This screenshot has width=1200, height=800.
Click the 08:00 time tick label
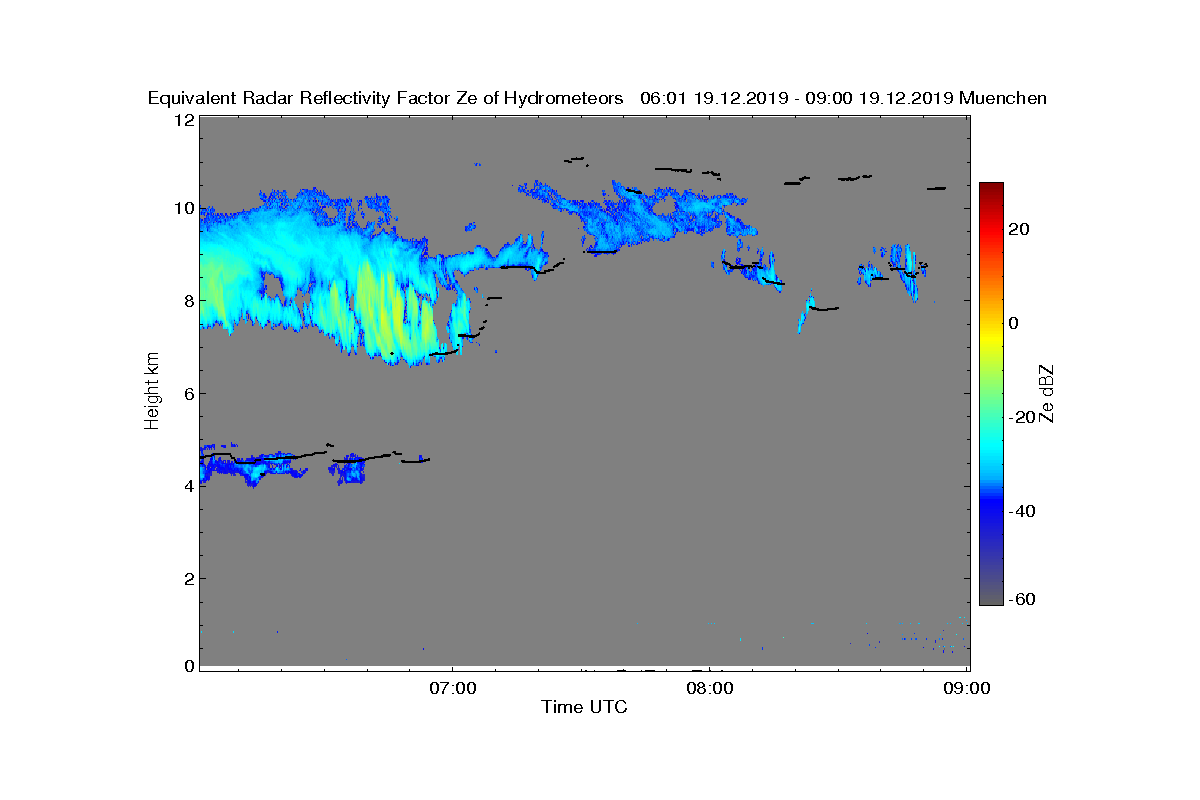click(x=709, y=688)
